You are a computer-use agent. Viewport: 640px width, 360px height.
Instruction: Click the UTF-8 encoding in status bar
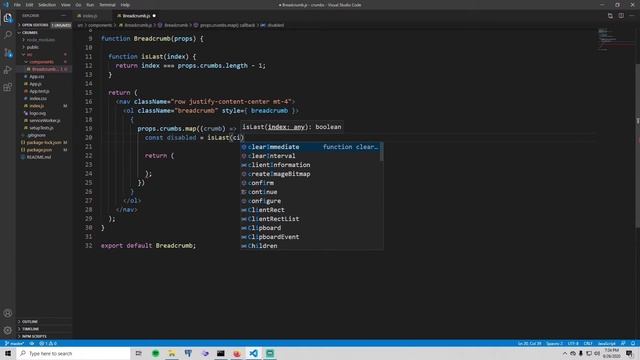click(x=573, y=343)
